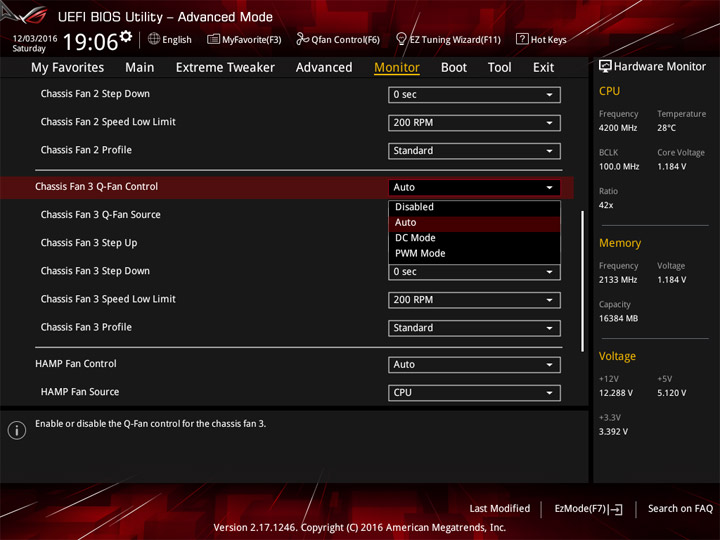Select the HAMP Fan Control label

pos(76,364)
